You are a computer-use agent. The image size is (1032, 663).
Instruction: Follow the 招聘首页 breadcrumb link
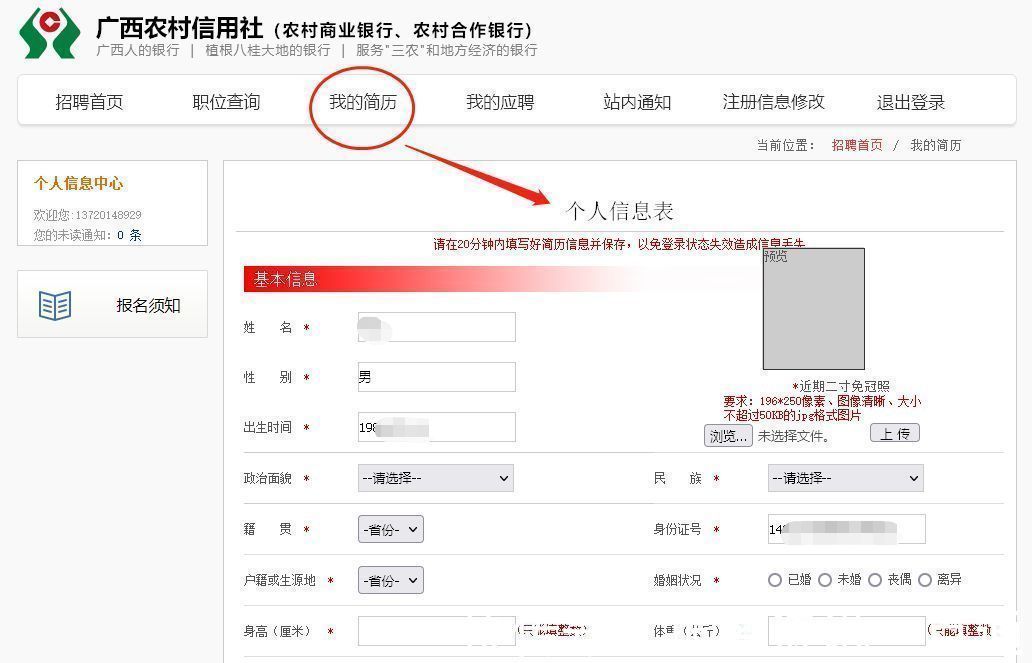click(x=857, y=145)
